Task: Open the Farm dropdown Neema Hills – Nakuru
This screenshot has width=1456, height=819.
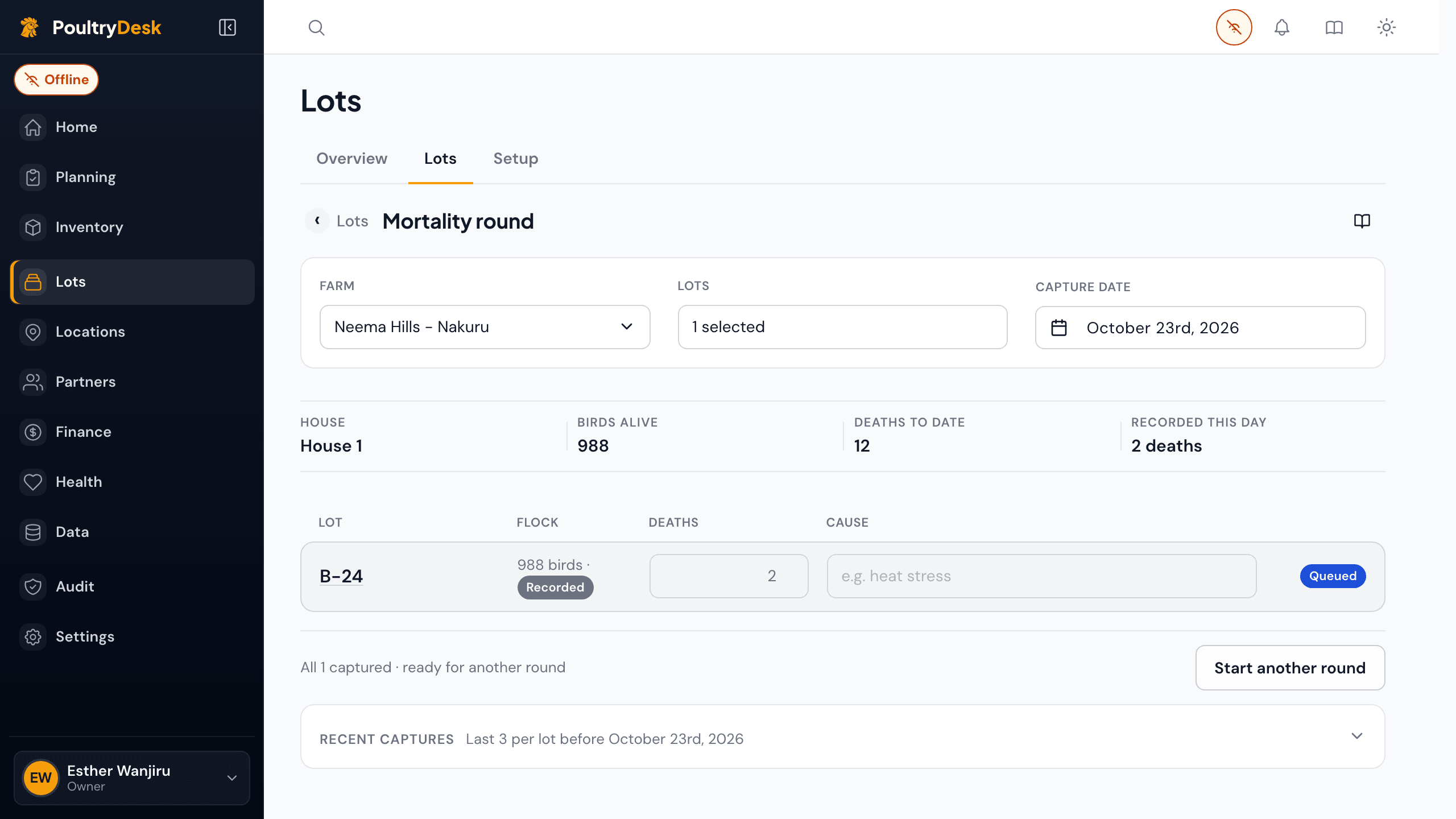Action: 485,327
